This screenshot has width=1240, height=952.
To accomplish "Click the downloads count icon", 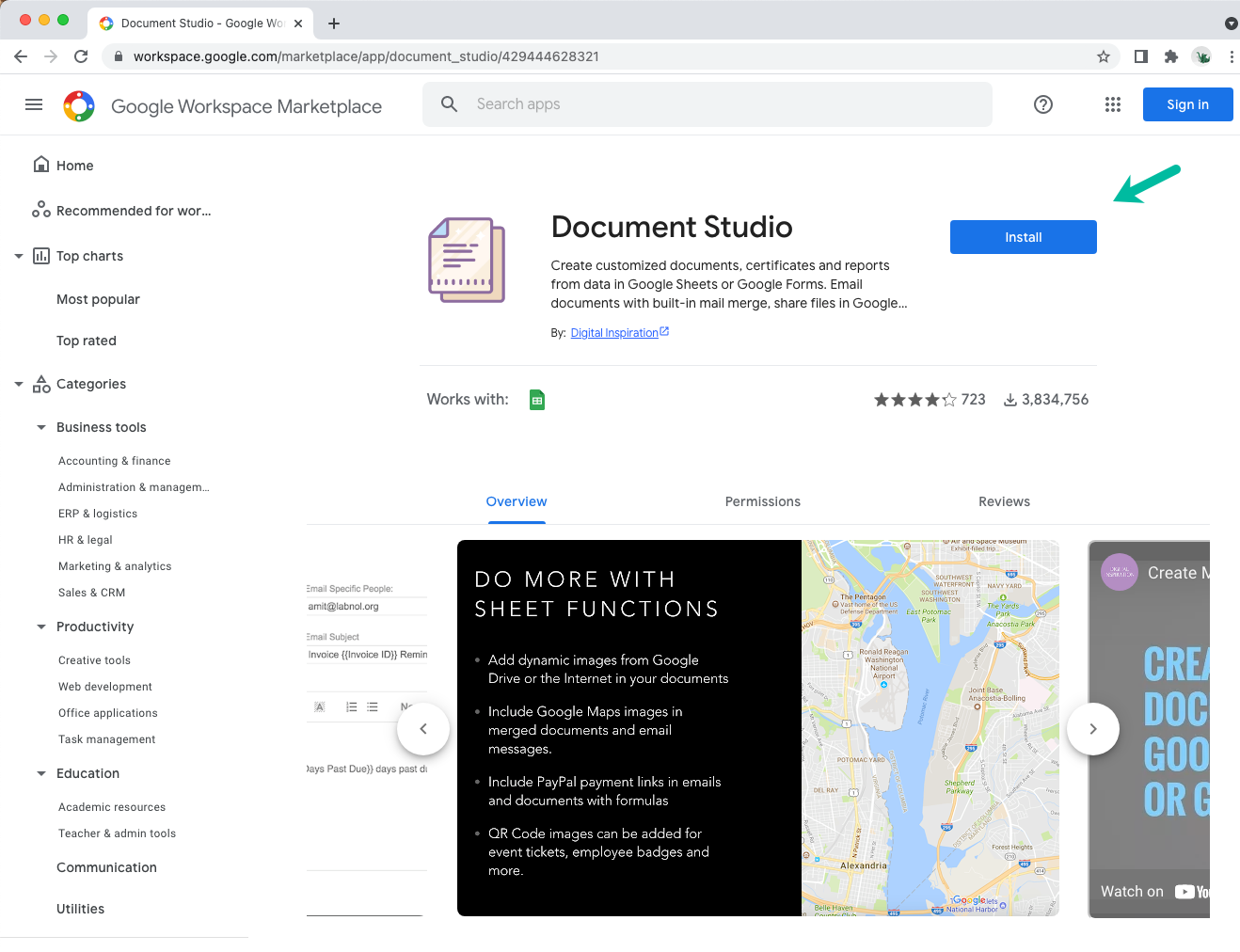I will 1010,400.
